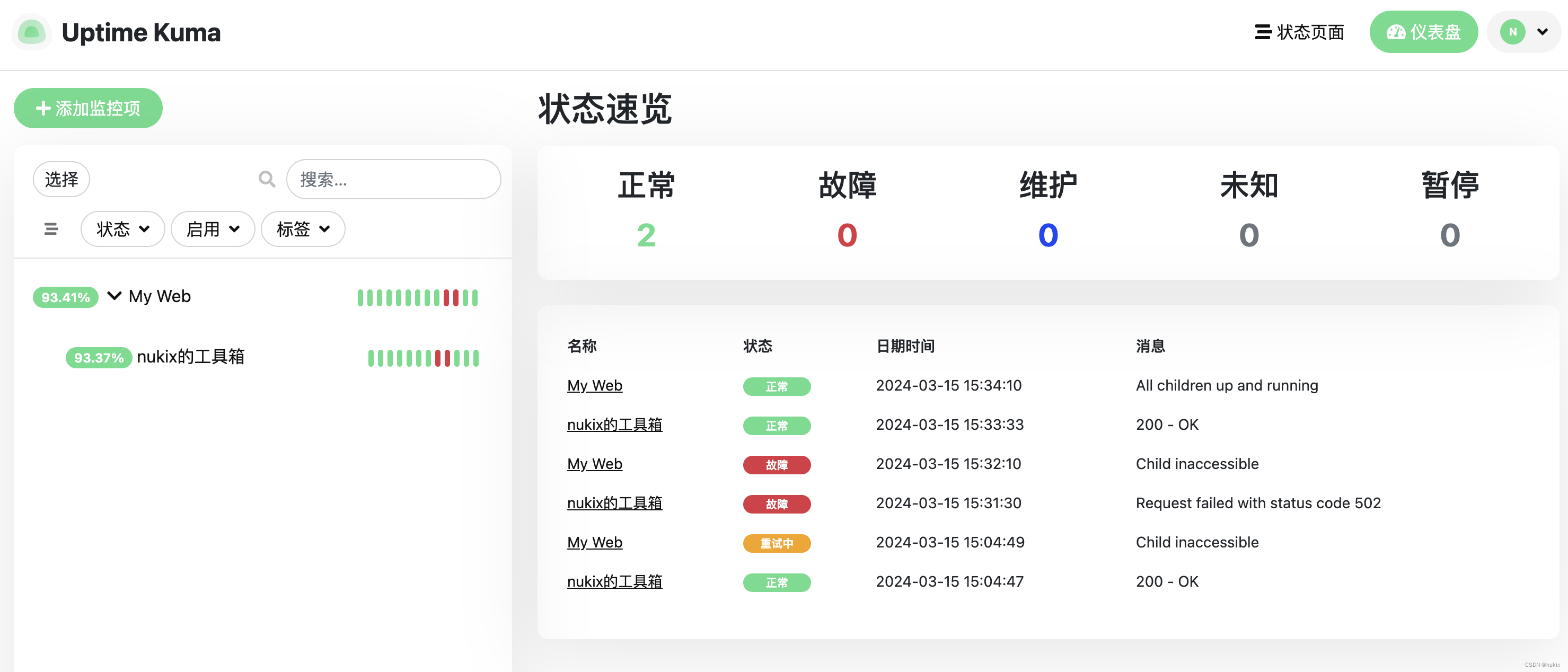Open the My Web link in the first table row
This screenshot has width=1568, height=672.
(x=594, y=385)
